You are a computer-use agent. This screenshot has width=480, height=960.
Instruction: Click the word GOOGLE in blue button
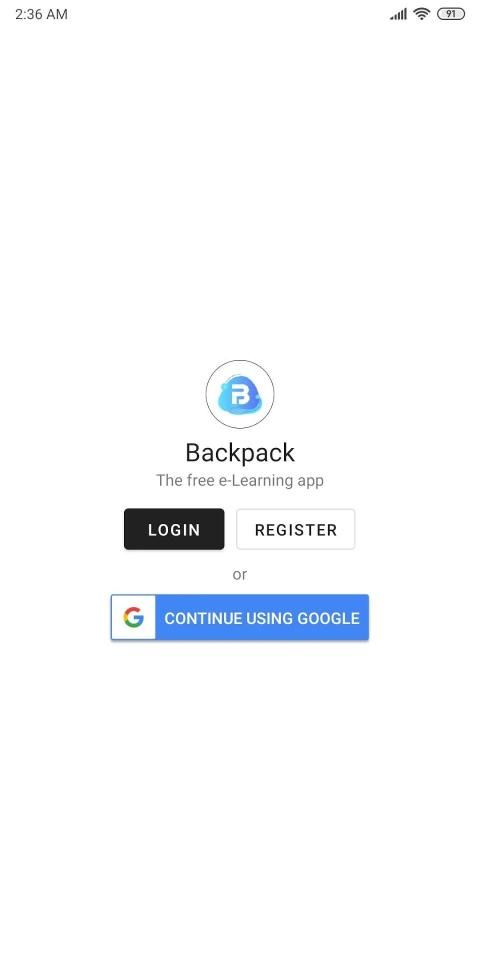click(328, 618)
